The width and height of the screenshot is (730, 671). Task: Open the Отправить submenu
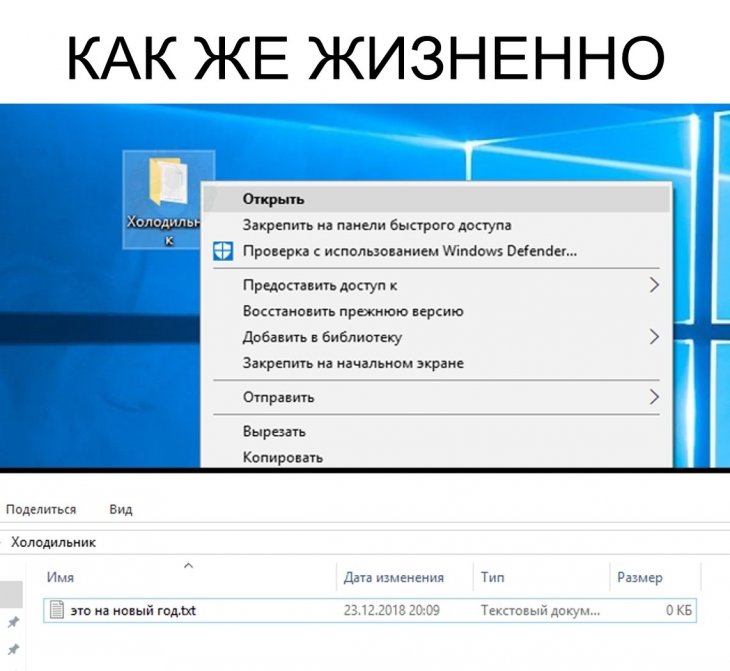coord(437,397)
